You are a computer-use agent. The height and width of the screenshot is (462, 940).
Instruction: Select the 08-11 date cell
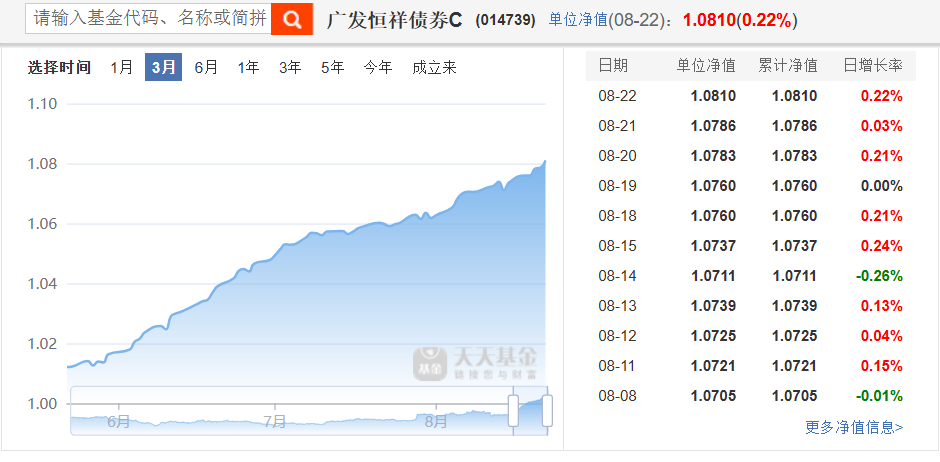coord(617,366)
